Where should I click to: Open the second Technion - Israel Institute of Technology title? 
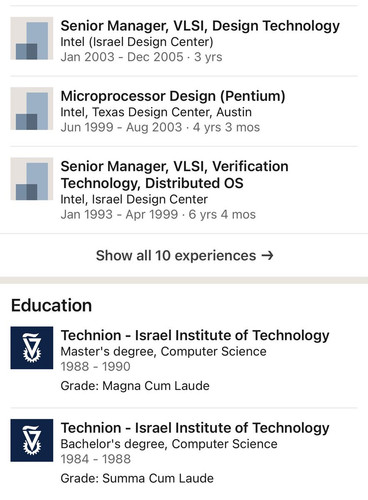point(195,428)
